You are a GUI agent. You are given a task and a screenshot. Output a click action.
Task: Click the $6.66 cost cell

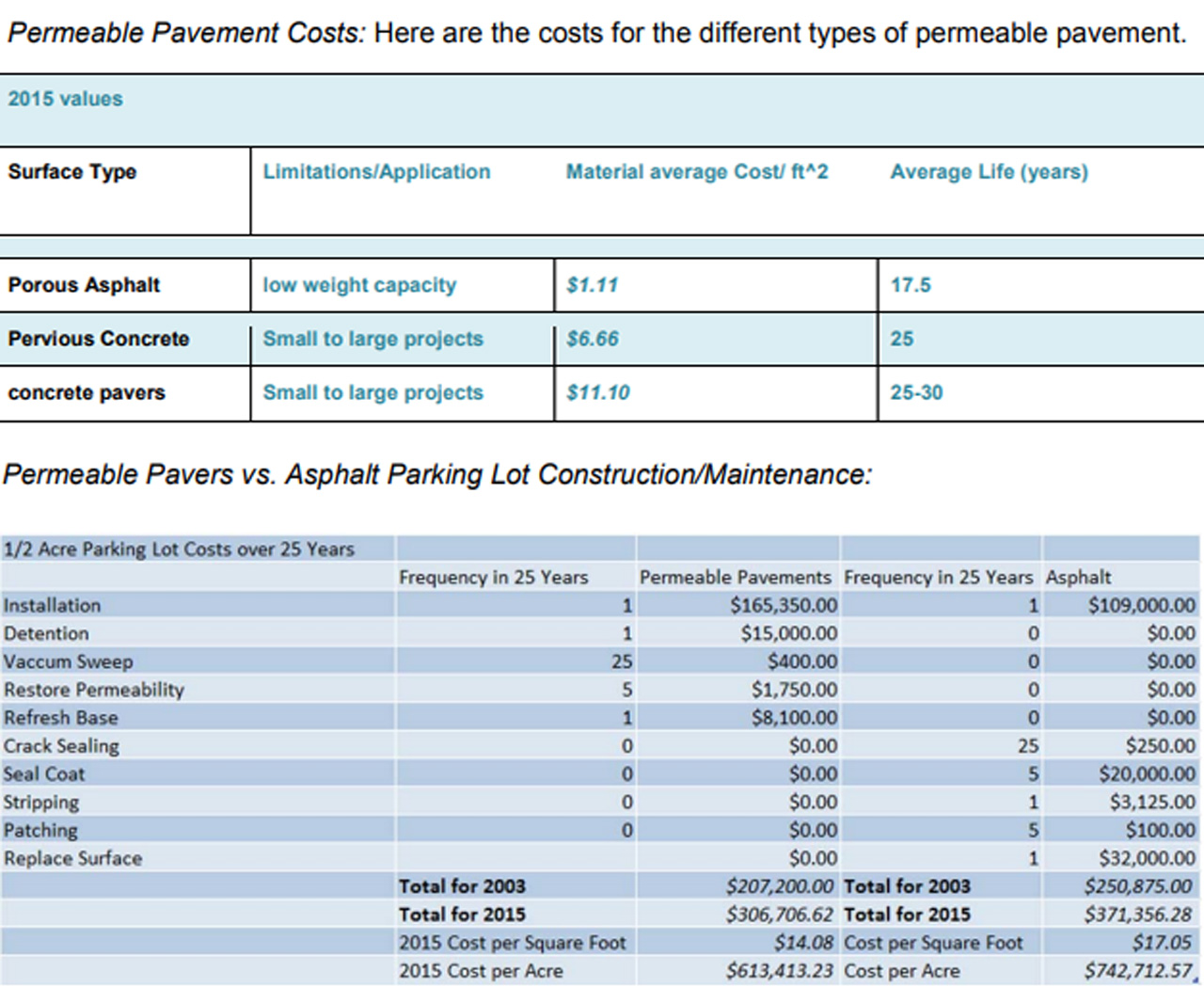click(x=593, y=339)
